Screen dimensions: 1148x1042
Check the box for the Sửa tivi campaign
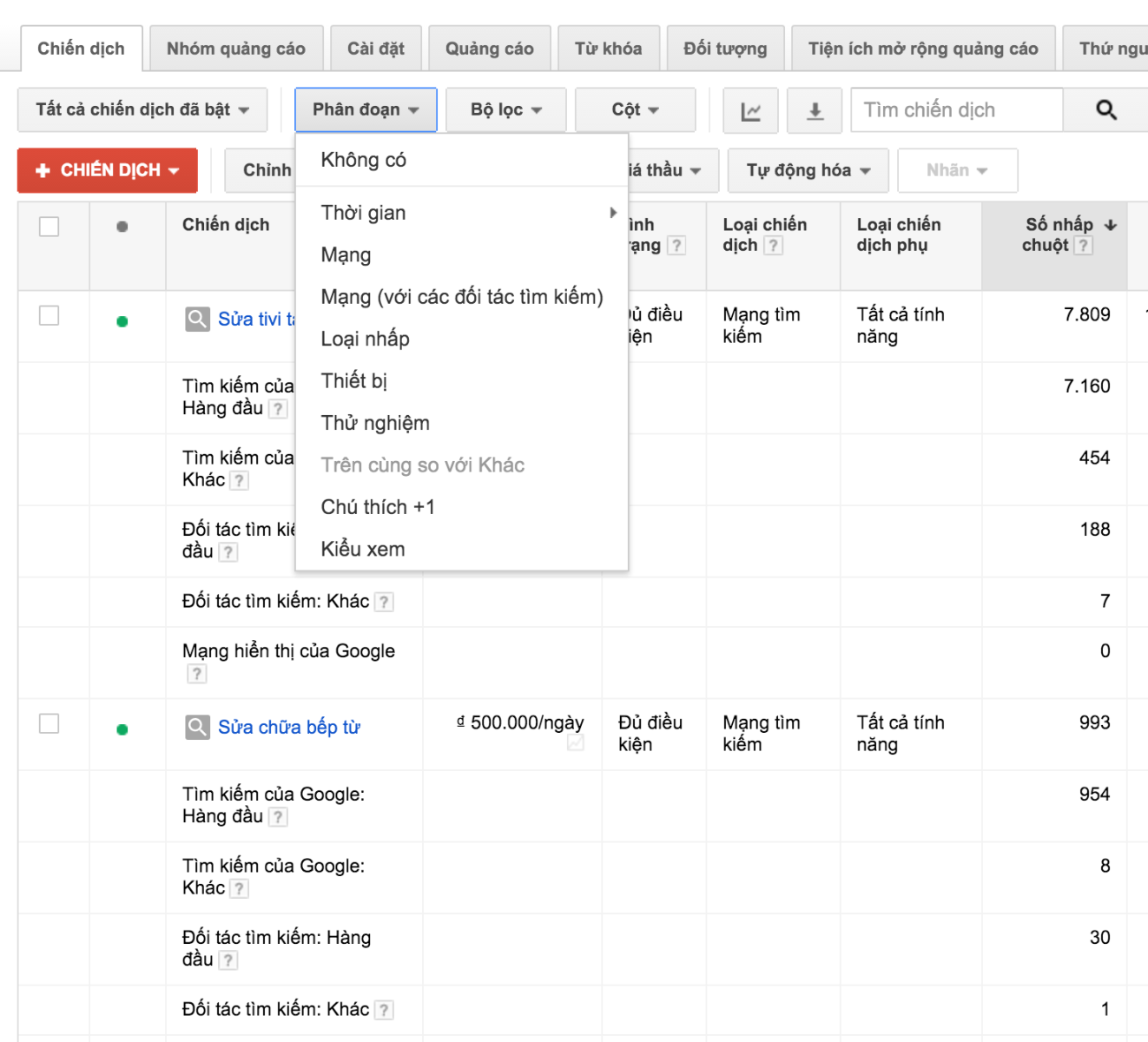[49, 318]
